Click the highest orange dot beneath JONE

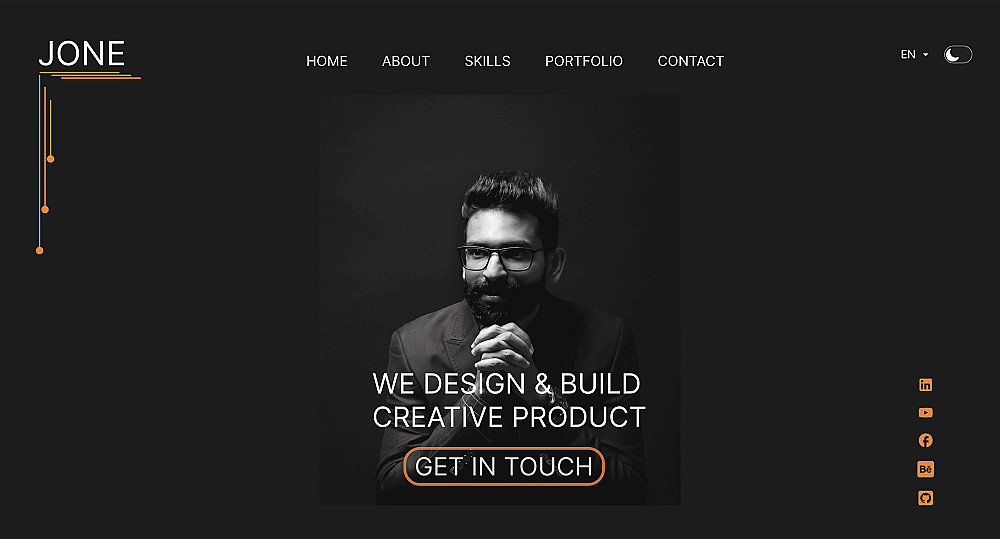pos(50,159)
